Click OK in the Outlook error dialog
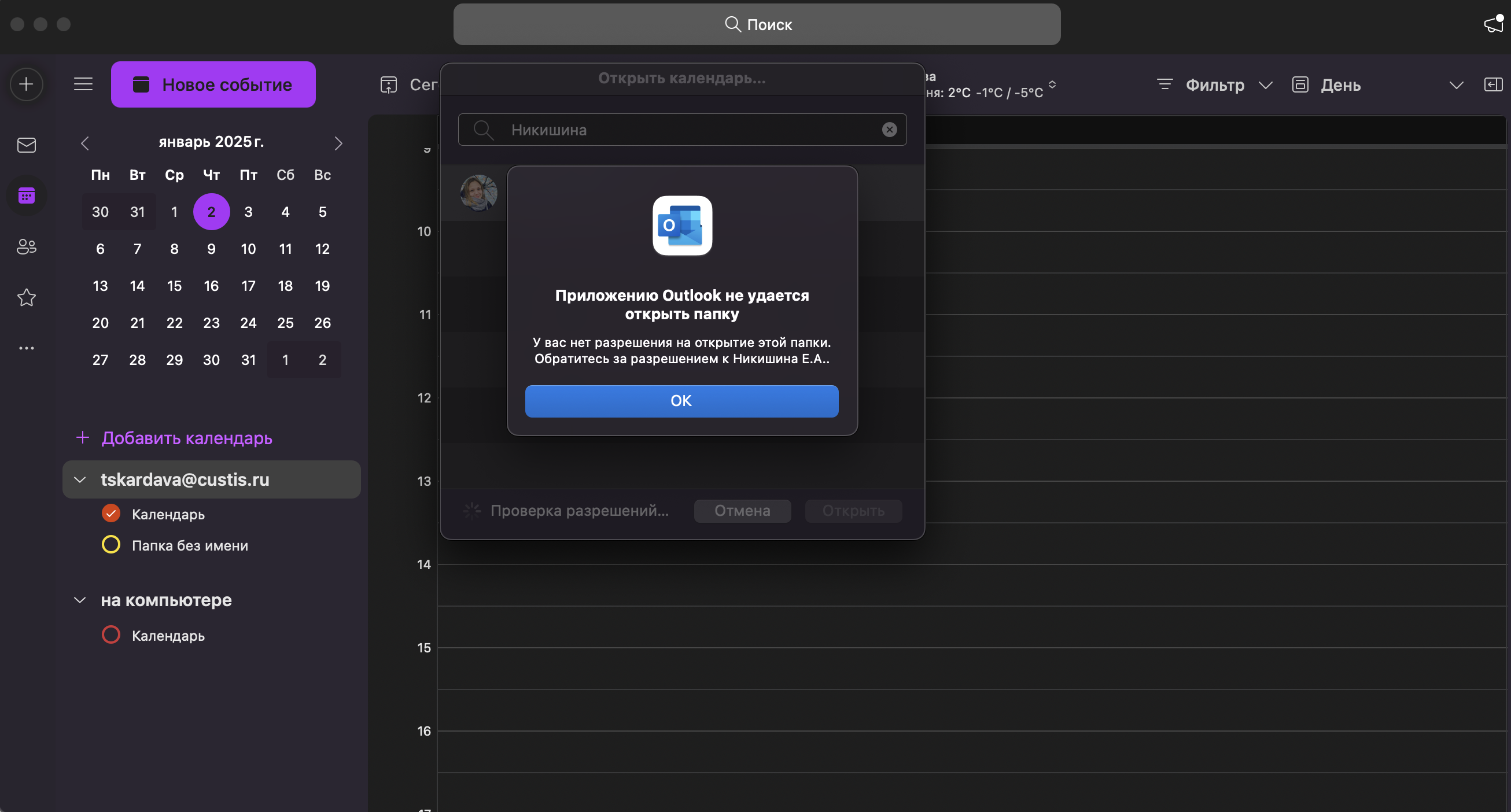This screenshot has width=1511, height=812. tap(681, 401)
